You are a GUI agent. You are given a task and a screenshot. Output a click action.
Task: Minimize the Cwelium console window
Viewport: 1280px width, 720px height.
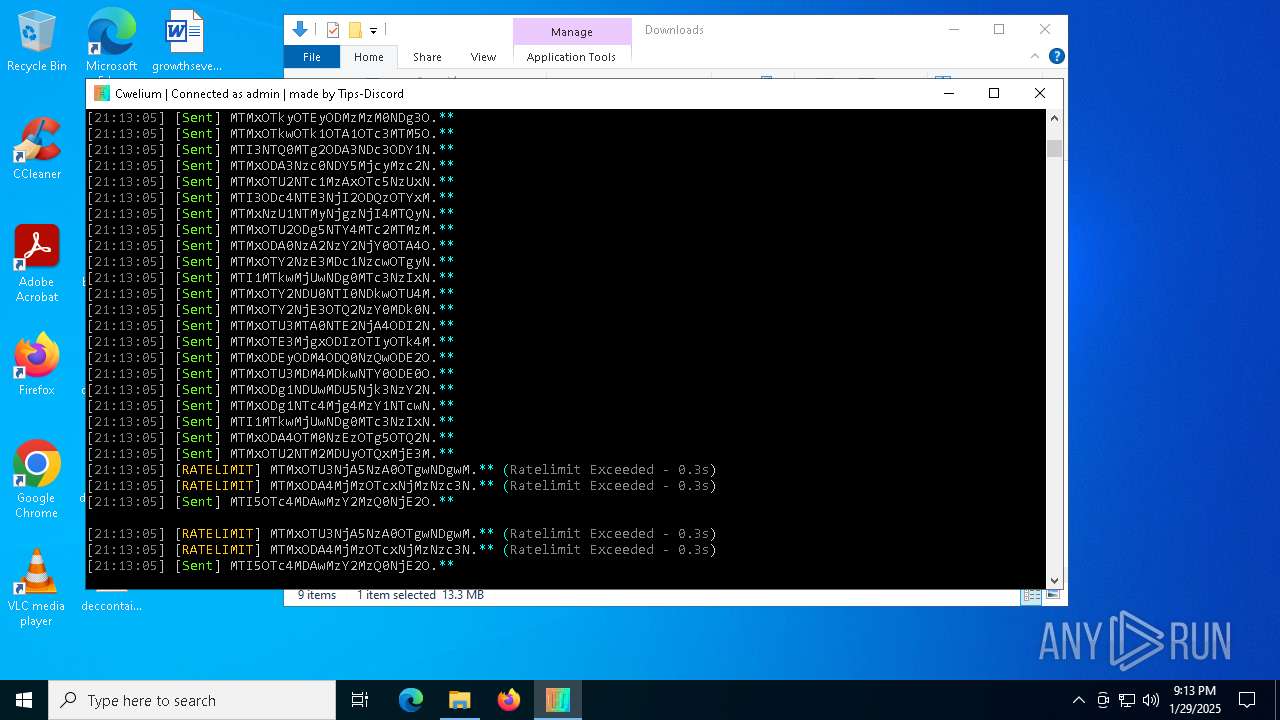pos(948,93)
